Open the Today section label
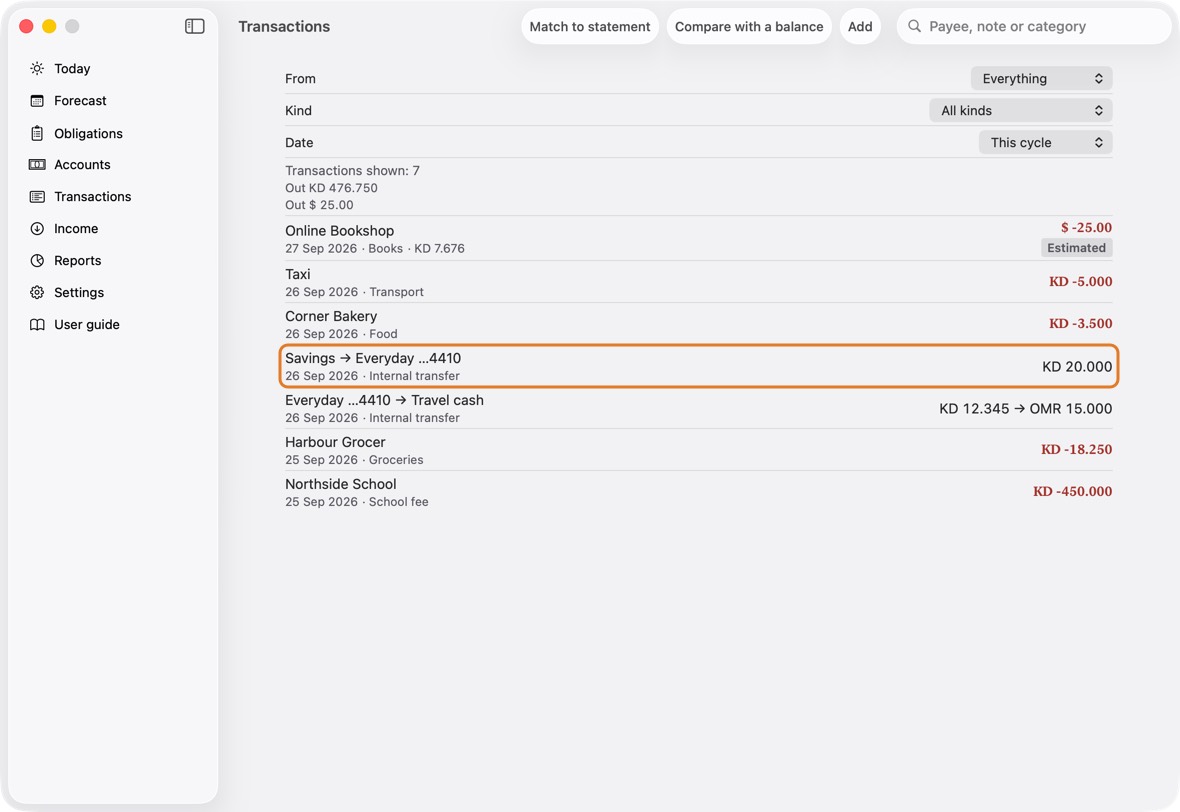 [x=72, y=68]
